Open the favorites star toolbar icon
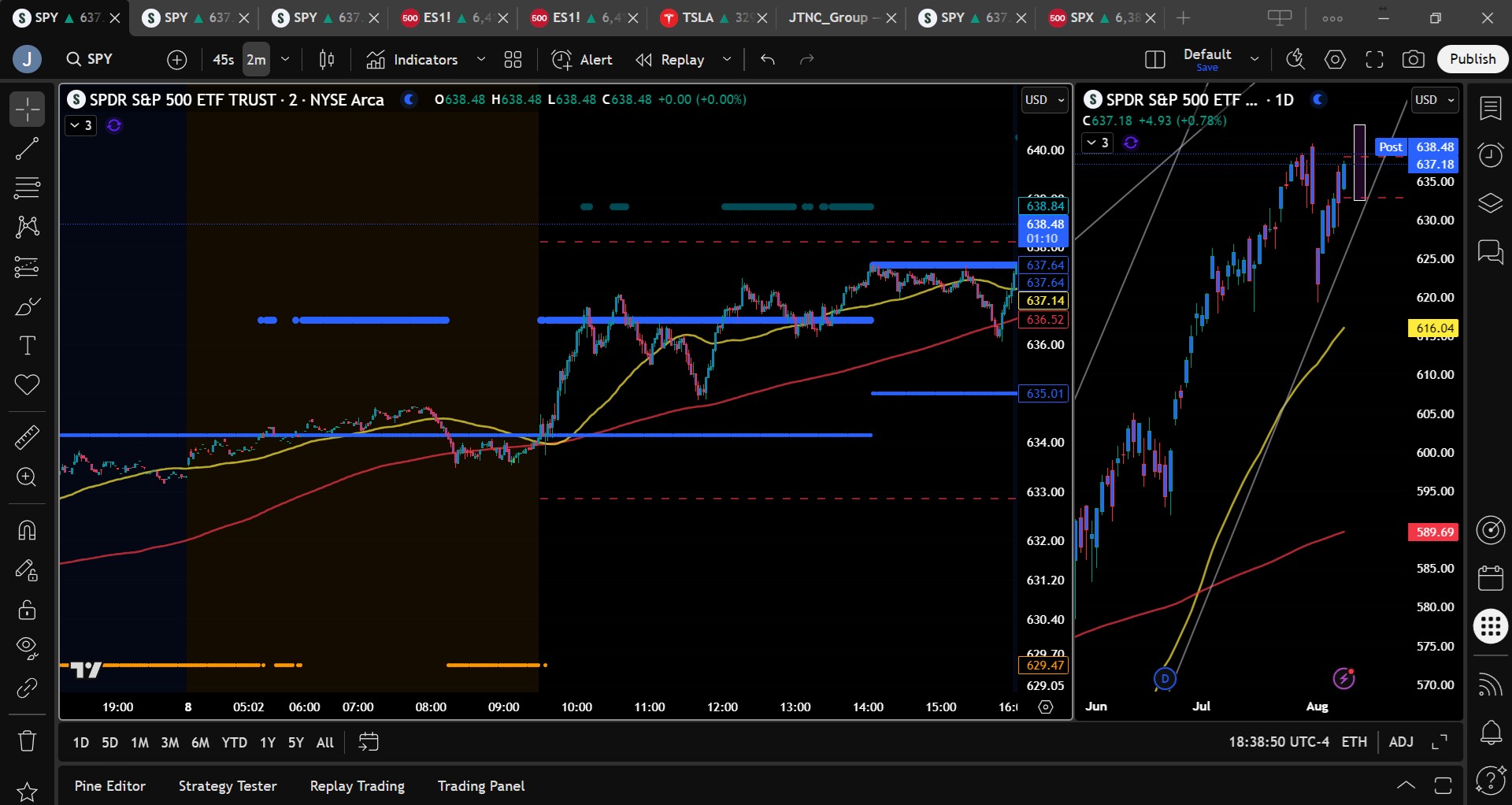Image resolution: width=1512 pixels, height=805 pixels. (x=27, y=792)
